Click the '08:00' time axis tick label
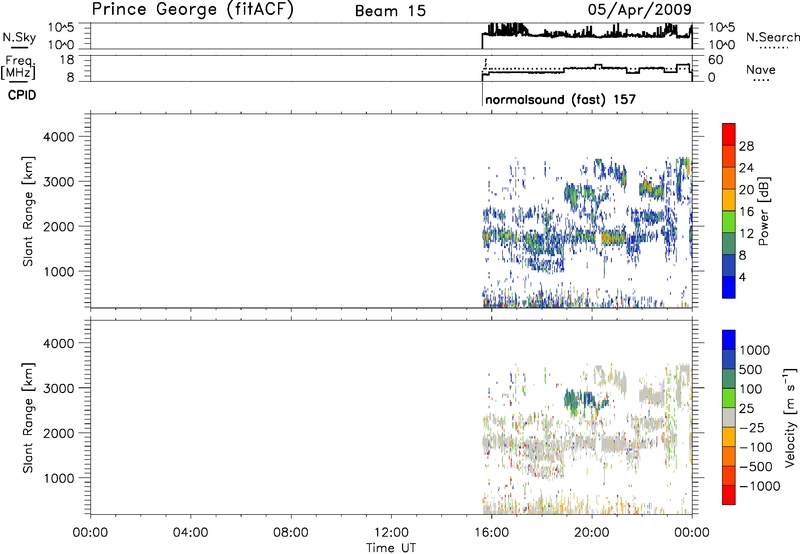 tap(291, 533)
